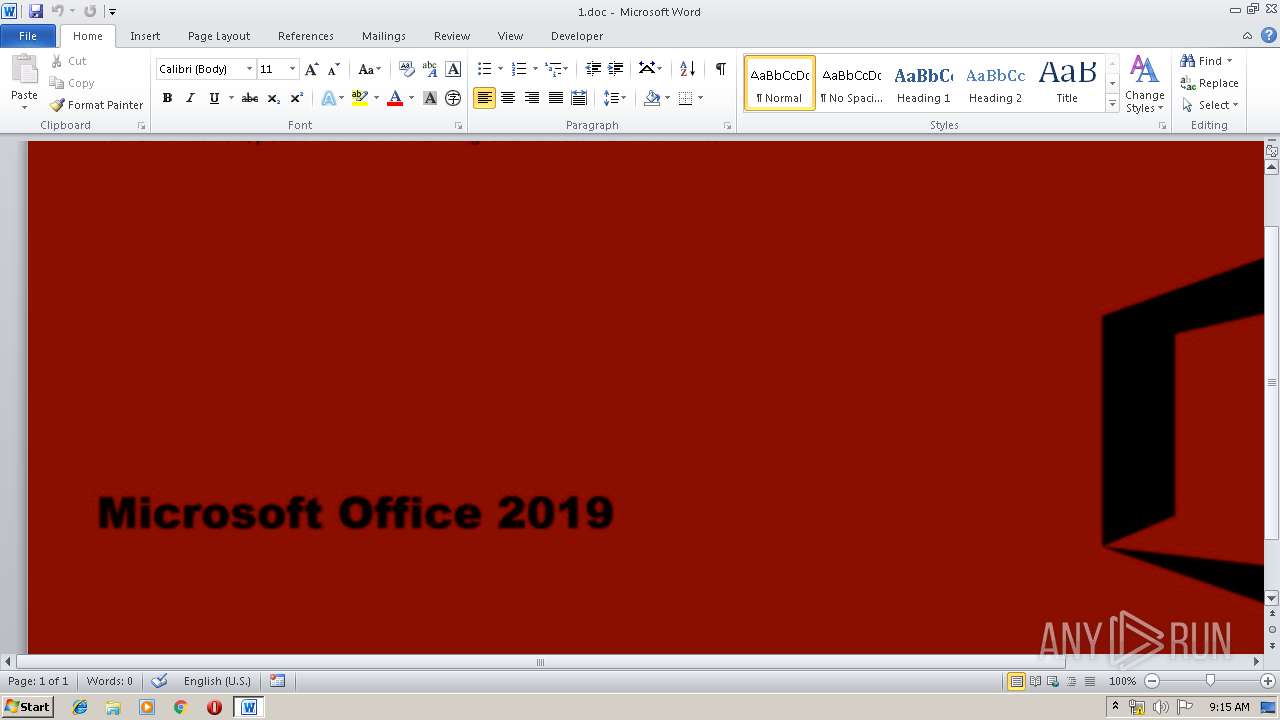Open Opera from the taskbar
This screenshot has width=1280, height=720.
click(214, 707)
